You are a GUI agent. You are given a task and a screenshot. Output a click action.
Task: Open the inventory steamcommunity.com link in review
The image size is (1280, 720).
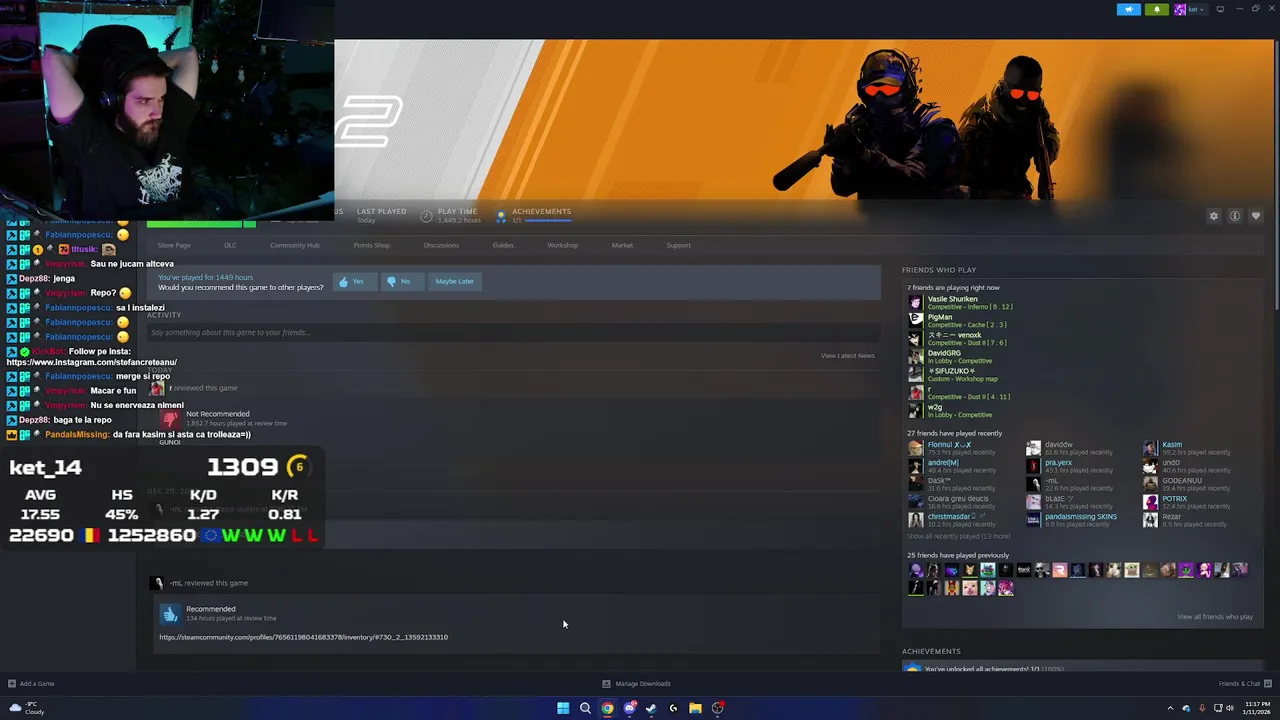tap(303, 637)
